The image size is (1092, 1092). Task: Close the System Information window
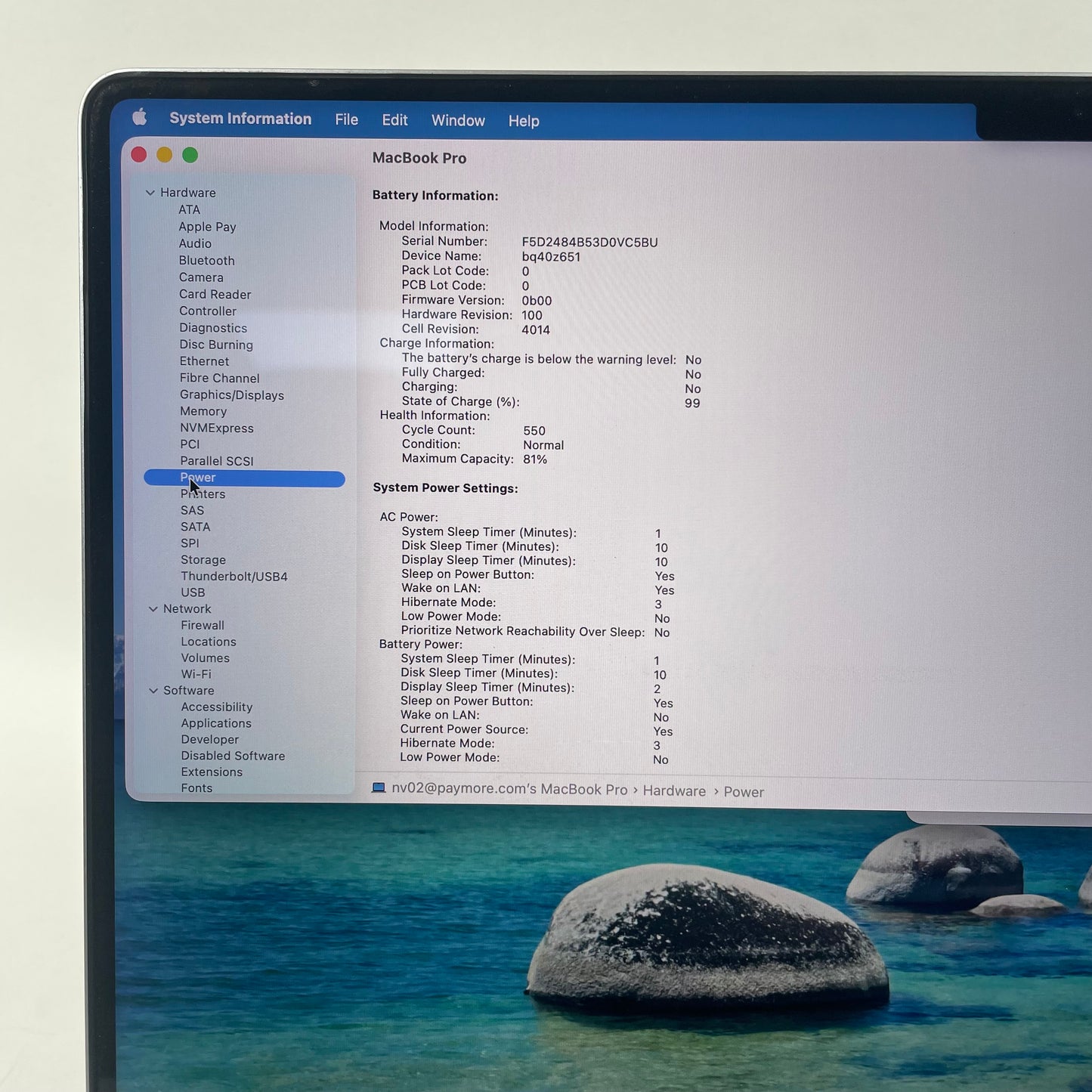[139, 155]
